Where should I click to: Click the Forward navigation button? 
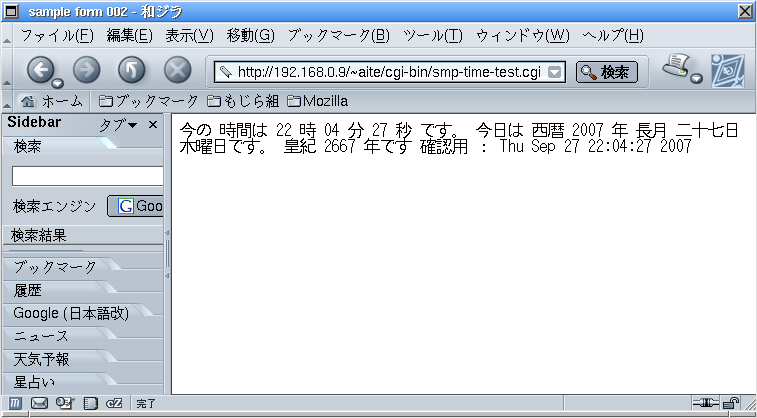pos(86,71)
